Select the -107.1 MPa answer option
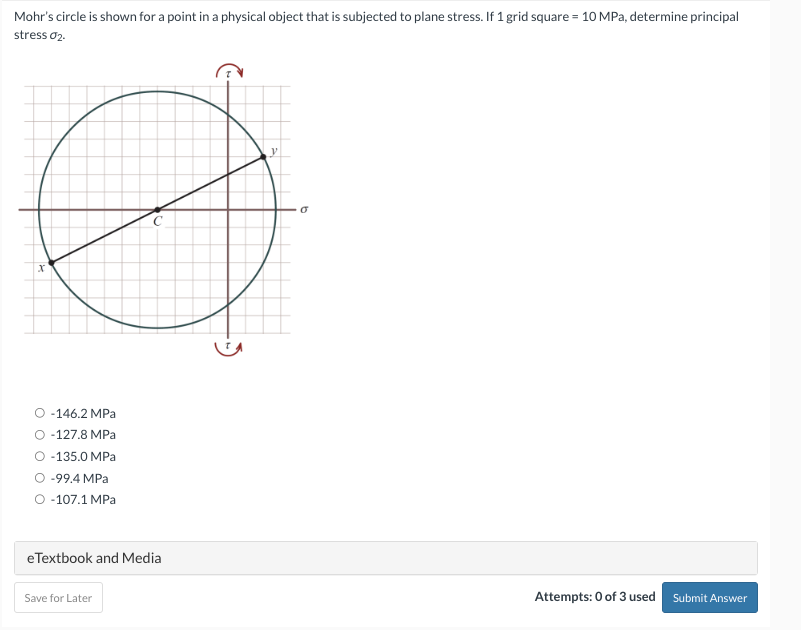This screenshot has width=801, height=630. point(39,498)
